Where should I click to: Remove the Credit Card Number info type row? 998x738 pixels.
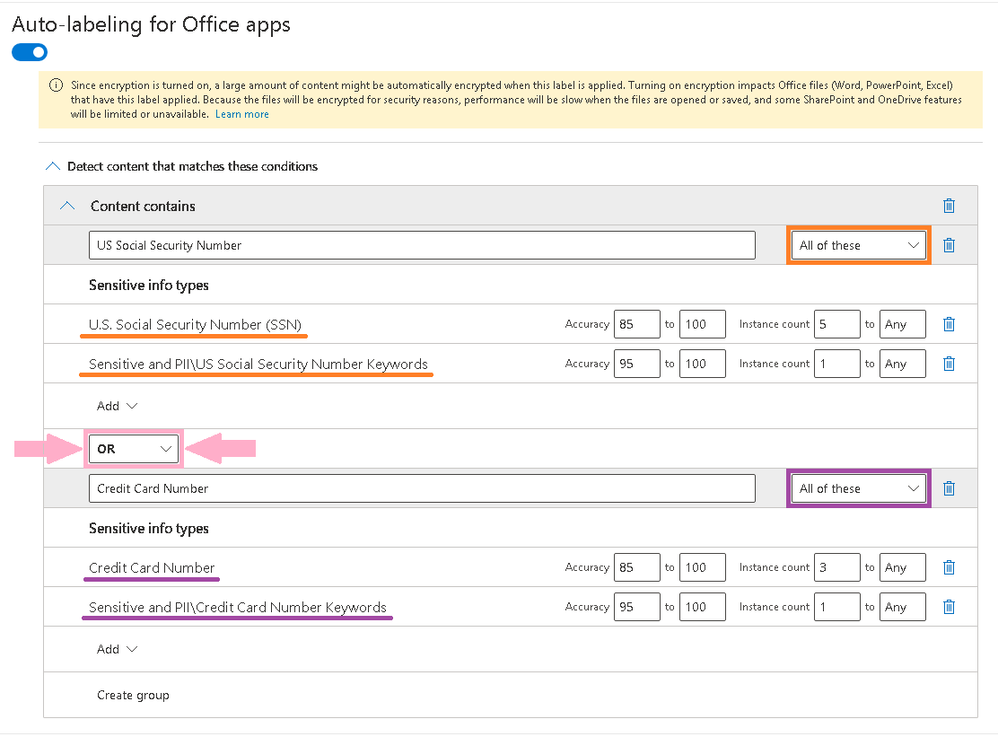point(948,567)
